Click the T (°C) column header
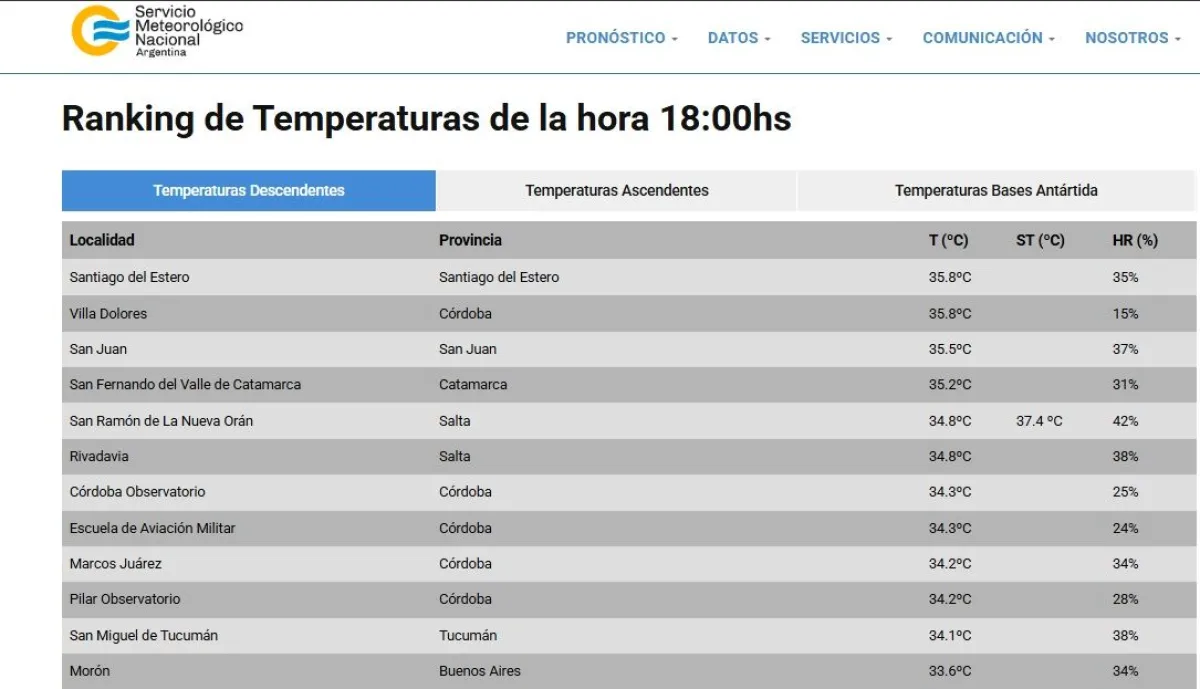1200x689 pixels. click(948, 240)
